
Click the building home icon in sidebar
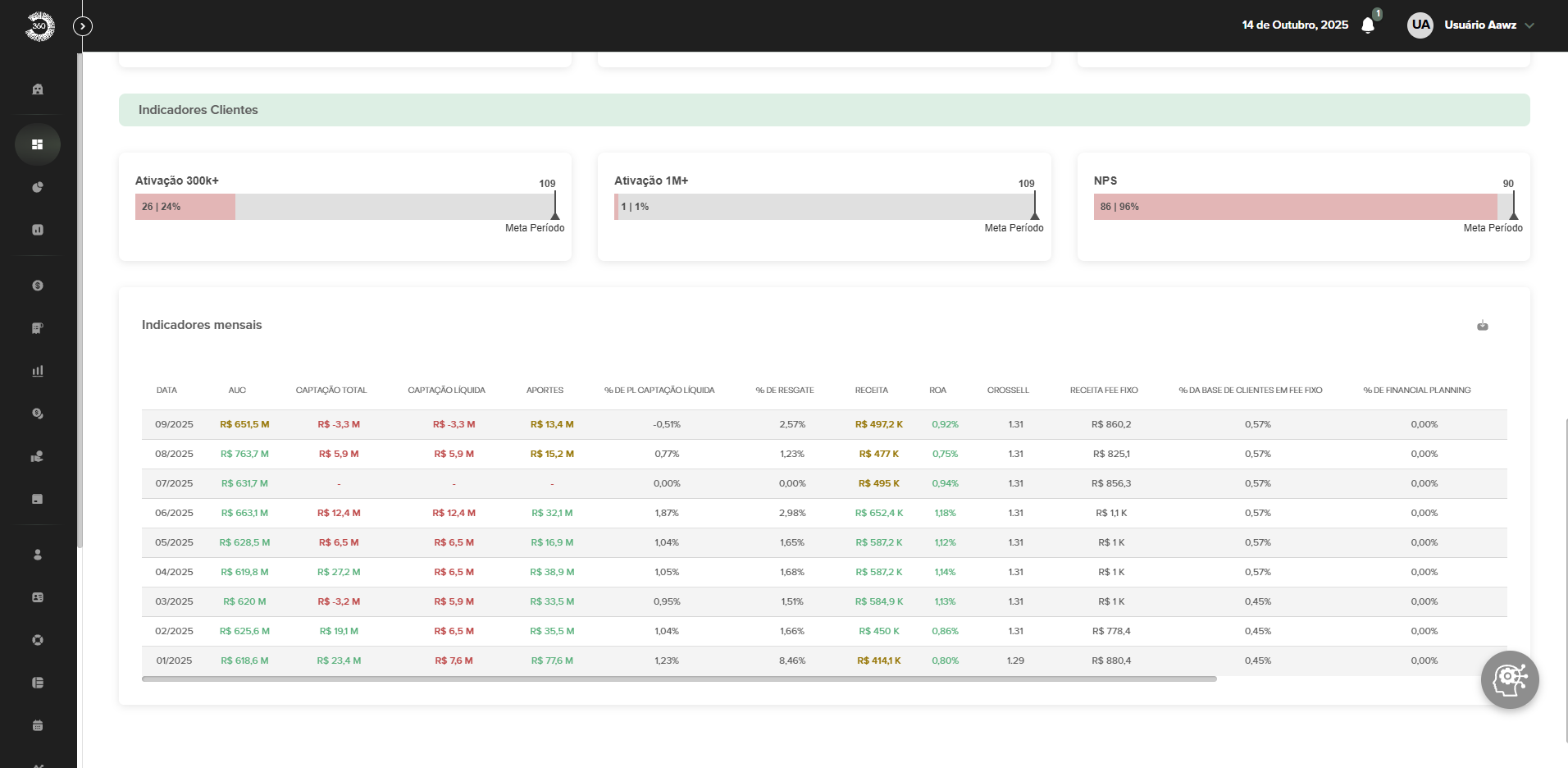pos(38,89)
